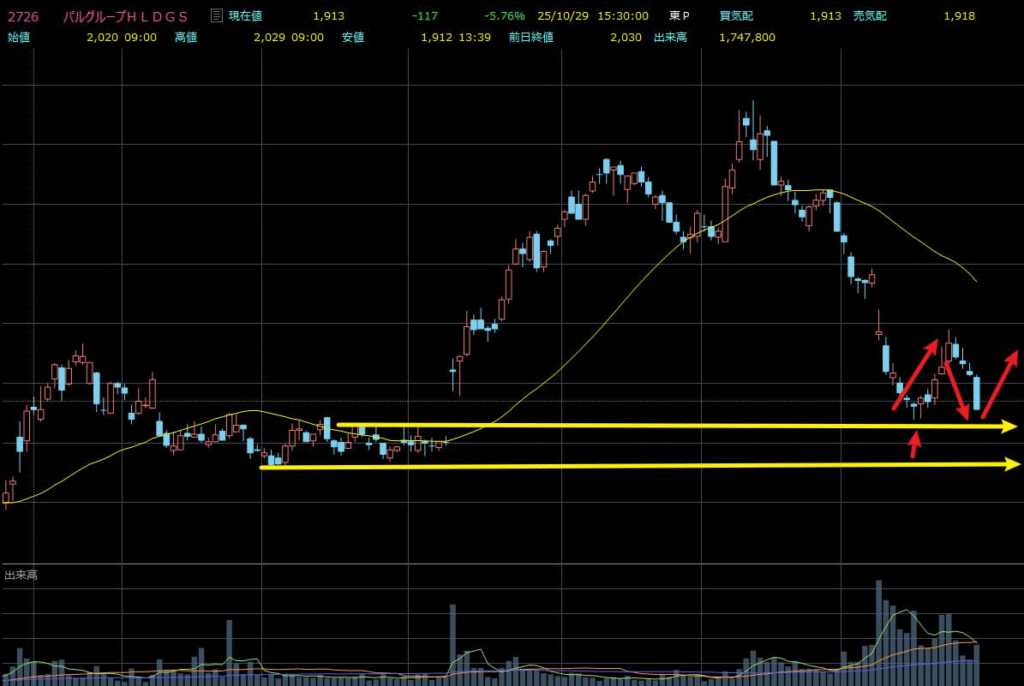This screenshot has height=686, width=1024.
Task: Click the small red arrow below the candles
Action: coord(913,444)
